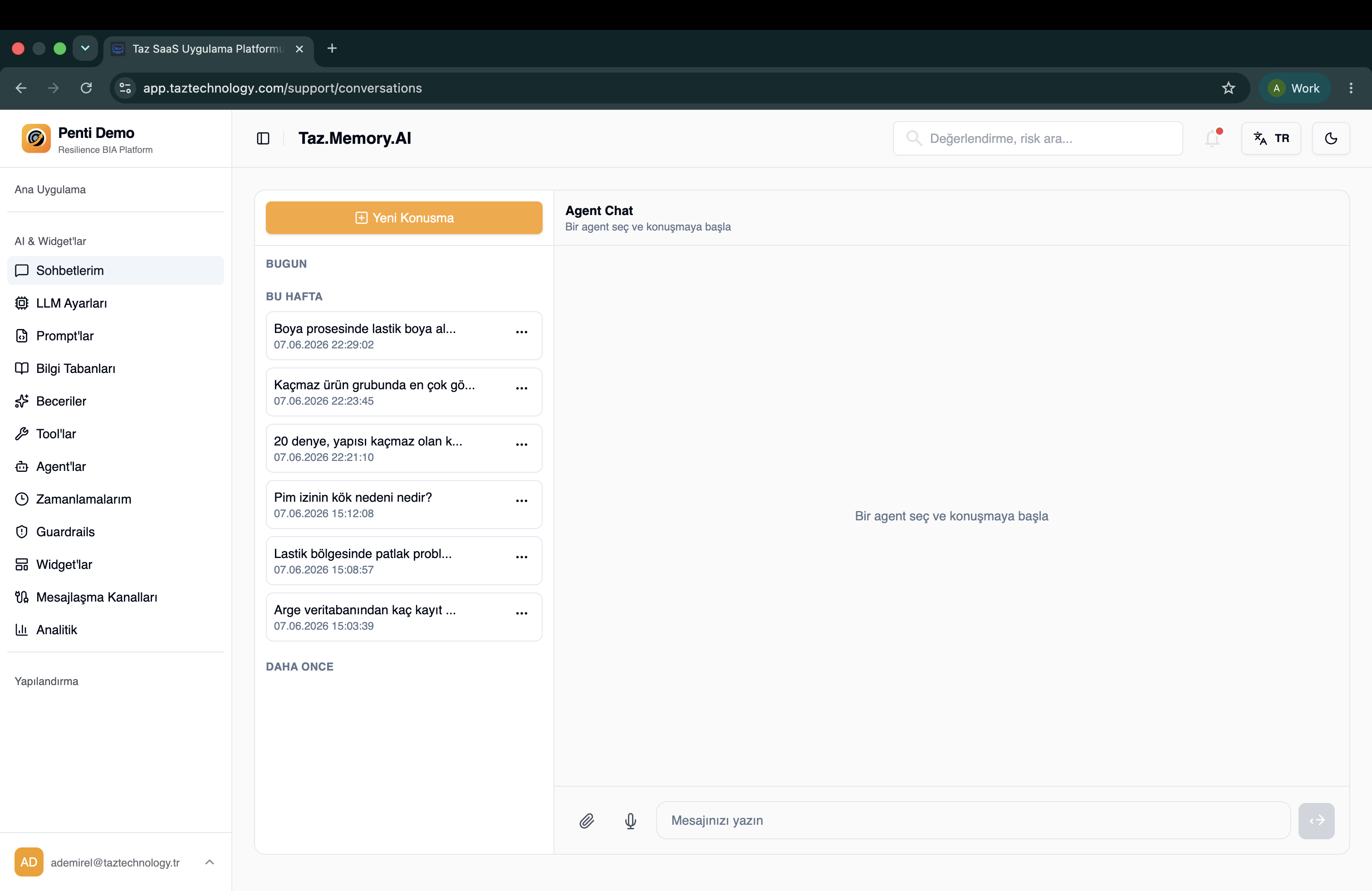This screenshot has height=891, width=1372.
Task: Start a new chat with Yeni Konusma
Action: click(404, 218)
